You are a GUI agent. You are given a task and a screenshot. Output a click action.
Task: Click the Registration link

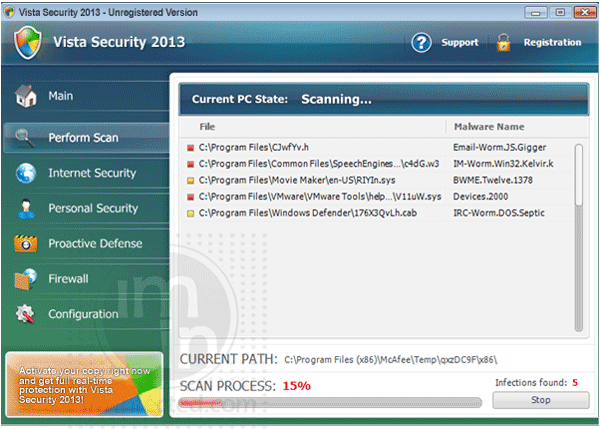point(552,42)
